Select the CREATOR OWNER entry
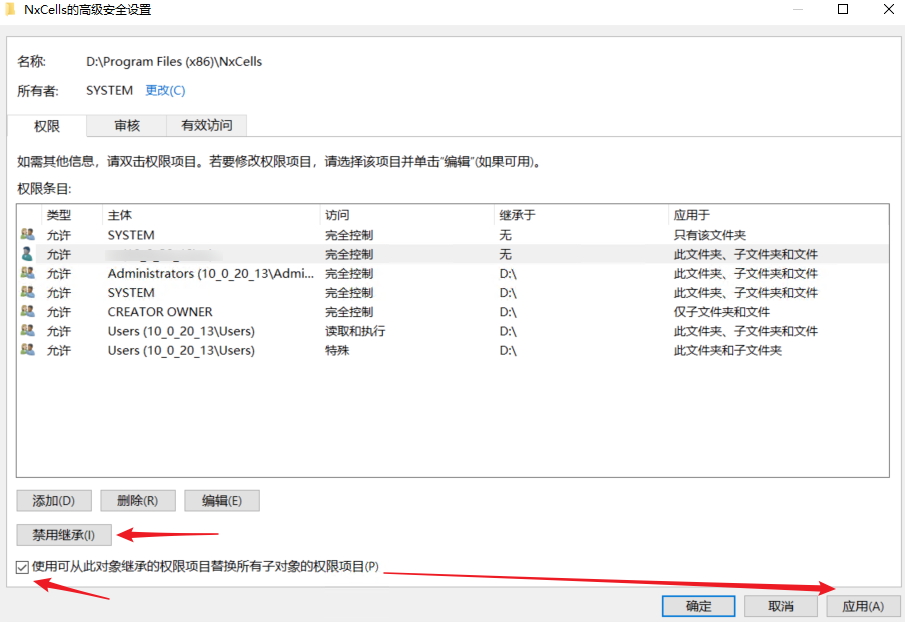Viewport: 905px width, 622px height. tap(452, 312)
